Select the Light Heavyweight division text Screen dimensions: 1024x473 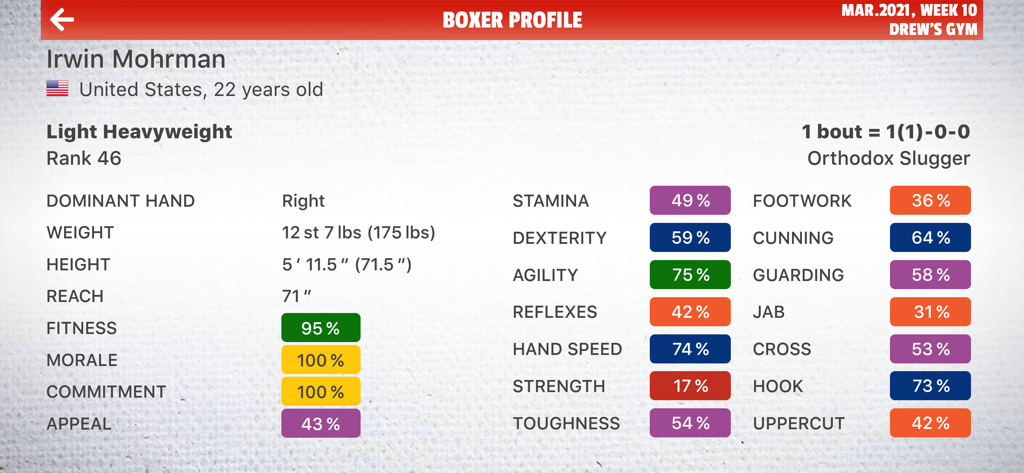pyautogui.click(x=139, y=131)
